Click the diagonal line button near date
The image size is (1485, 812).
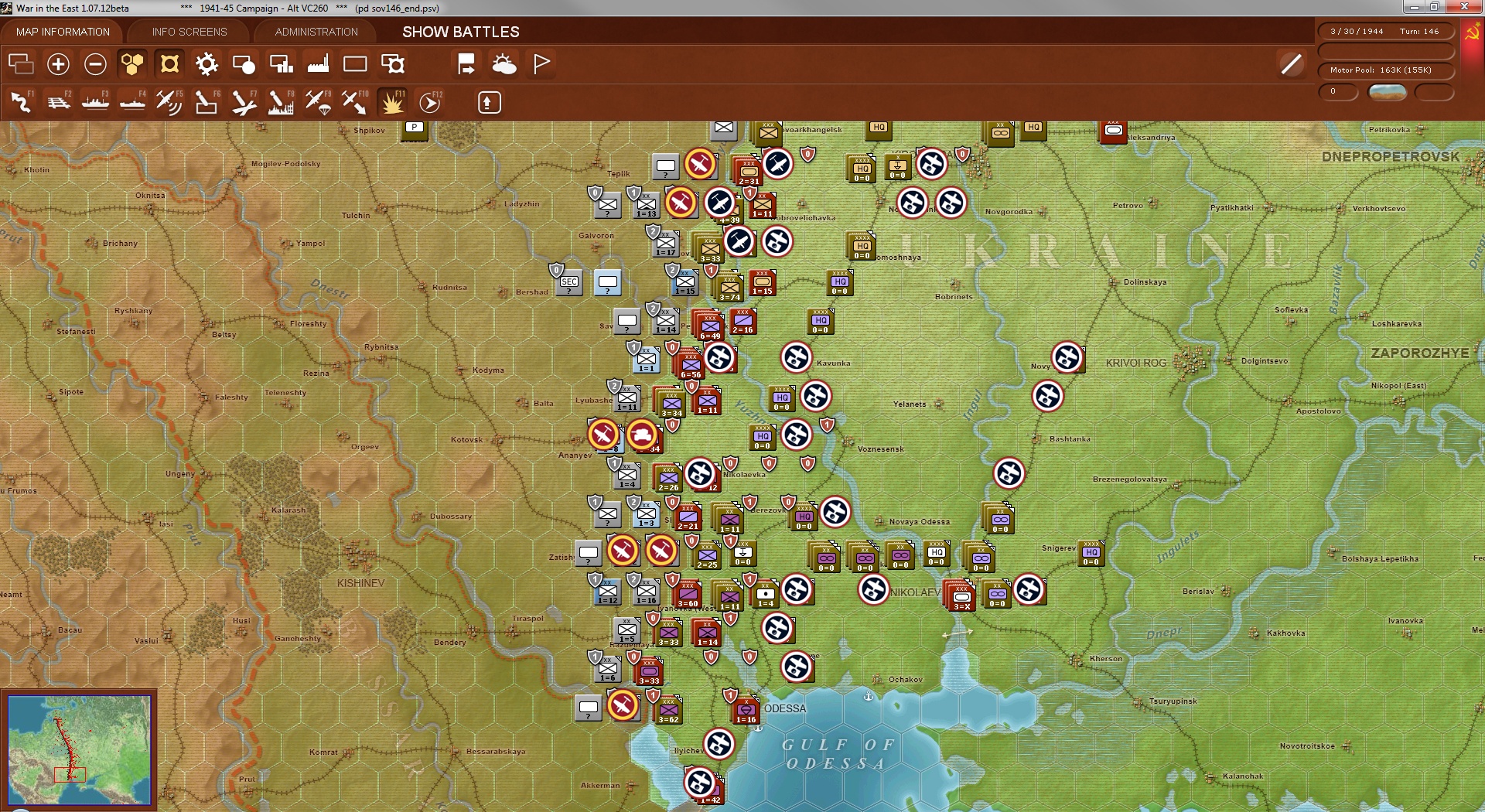1291,63
